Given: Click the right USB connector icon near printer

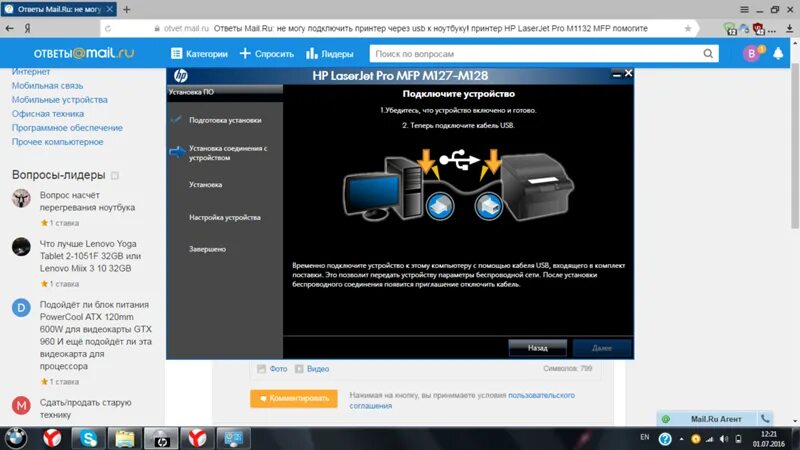Looking at the screenshot, I should [x=488, y=206].
